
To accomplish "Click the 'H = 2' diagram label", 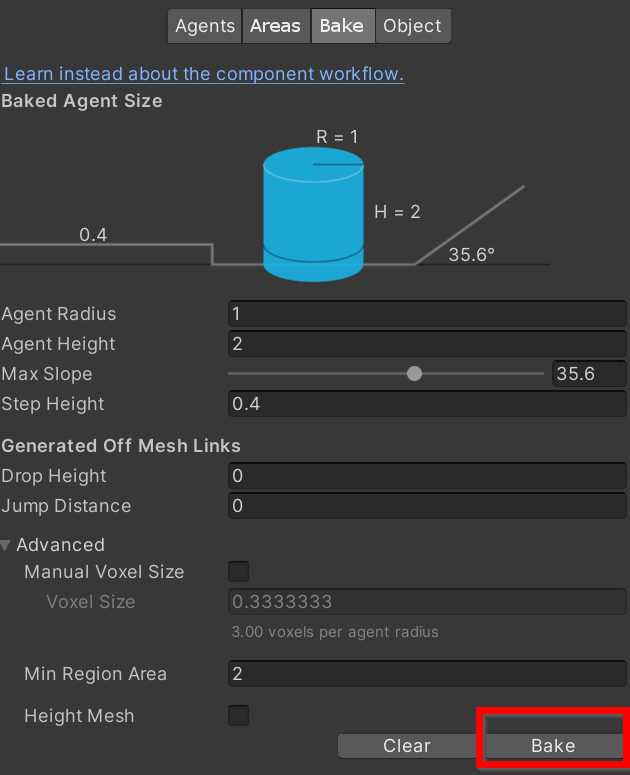I will (397, 212).
